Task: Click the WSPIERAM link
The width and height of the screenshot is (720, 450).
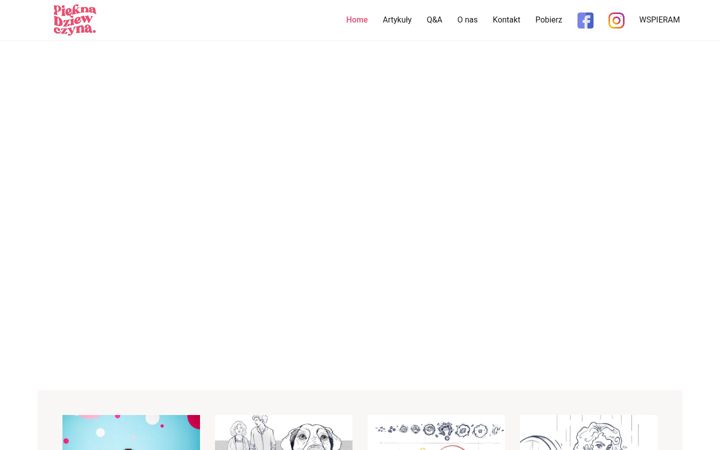Action: [x=659, y=20]
